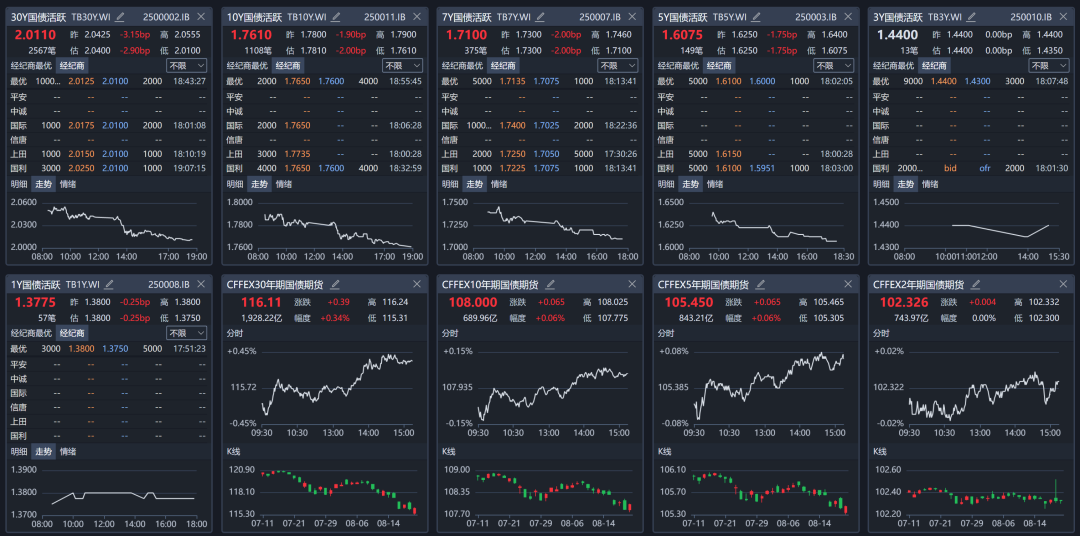Image resolution: width=1080 pixels, height=536 pixels.
Task: Open the 情绪 tab in 30Y panel
Action: pyautogui.click(x=68, y=184)
